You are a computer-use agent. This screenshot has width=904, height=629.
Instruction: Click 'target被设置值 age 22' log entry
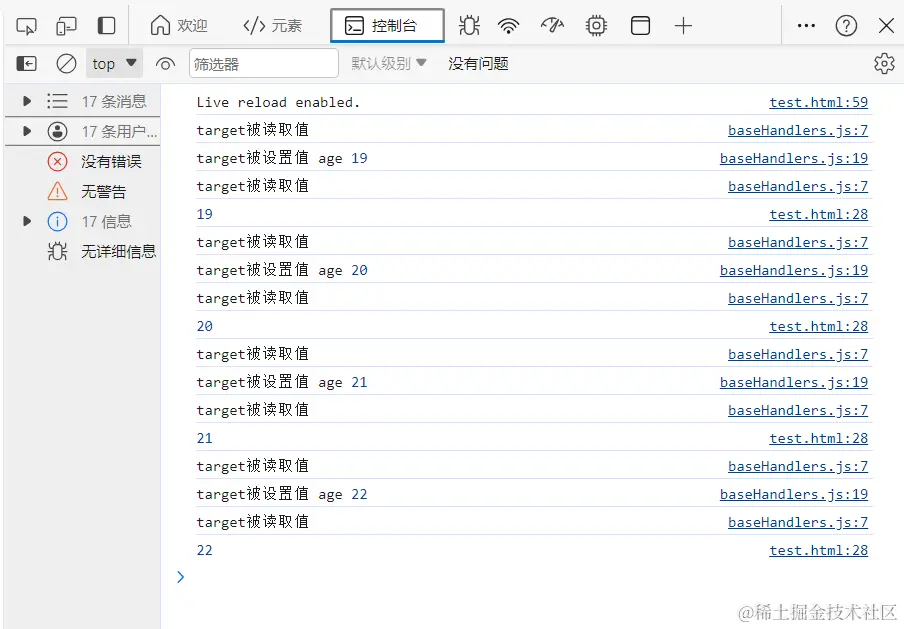282,494
